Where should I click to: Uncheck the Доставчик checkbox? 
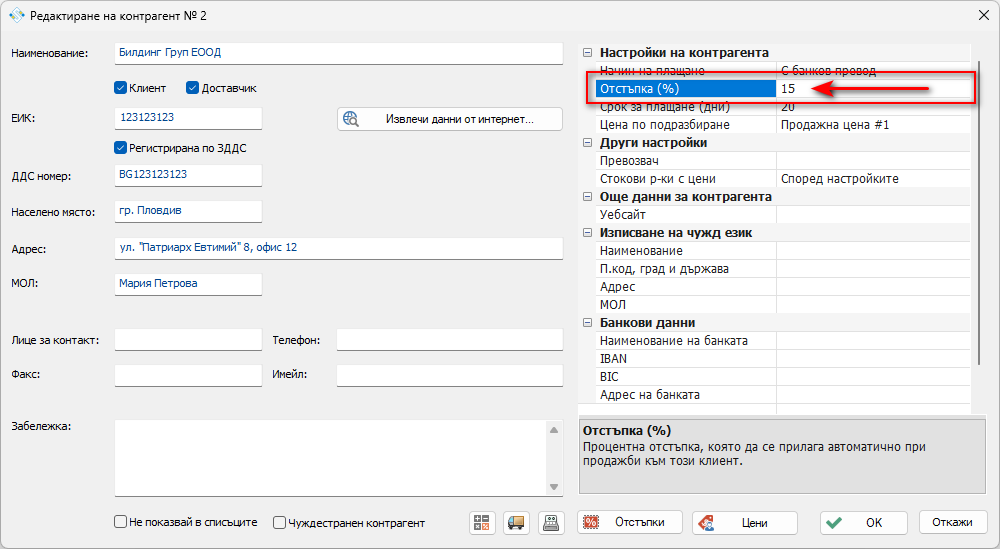pyautogui.click(x=193, y=88)
